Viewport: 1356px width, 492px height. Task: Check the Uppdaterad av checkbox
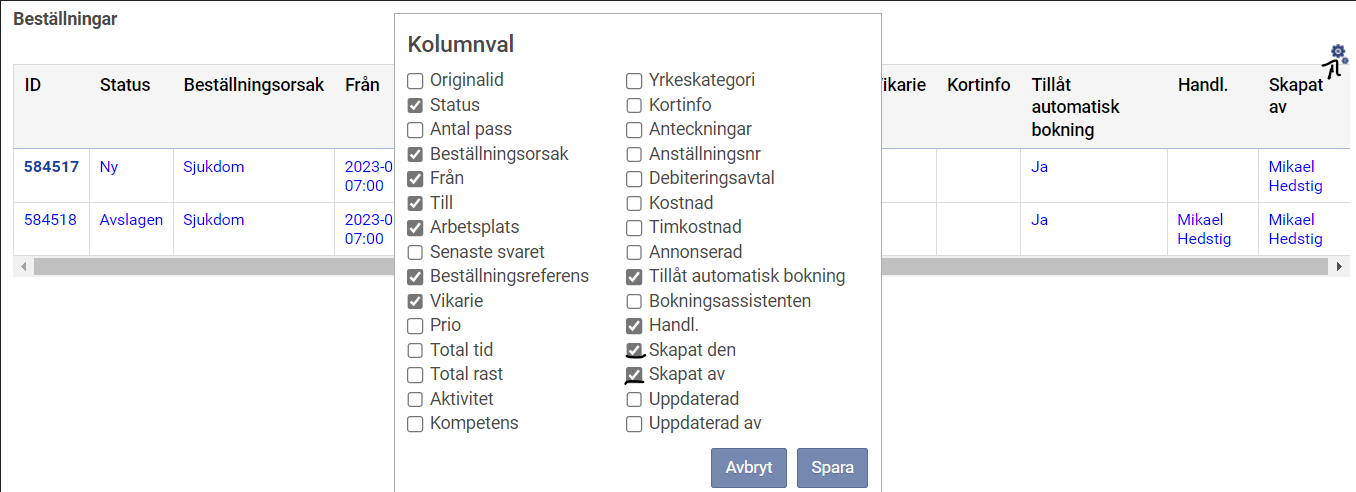[x=634, y=424]
